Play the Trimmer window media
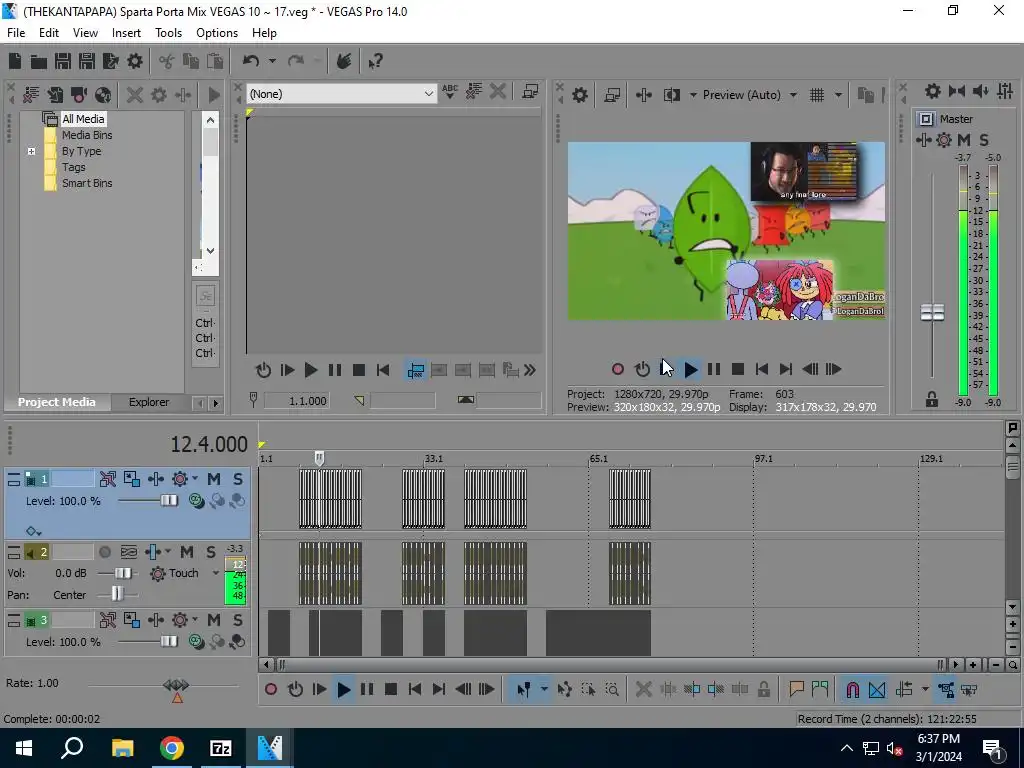 click(x=311, y=370)
